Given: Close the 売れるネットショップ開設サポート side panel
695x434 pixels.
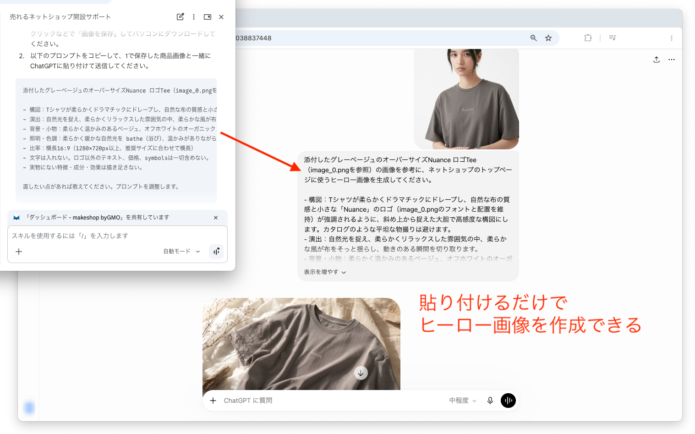Looking at the screenshot, I should [221, 17].
